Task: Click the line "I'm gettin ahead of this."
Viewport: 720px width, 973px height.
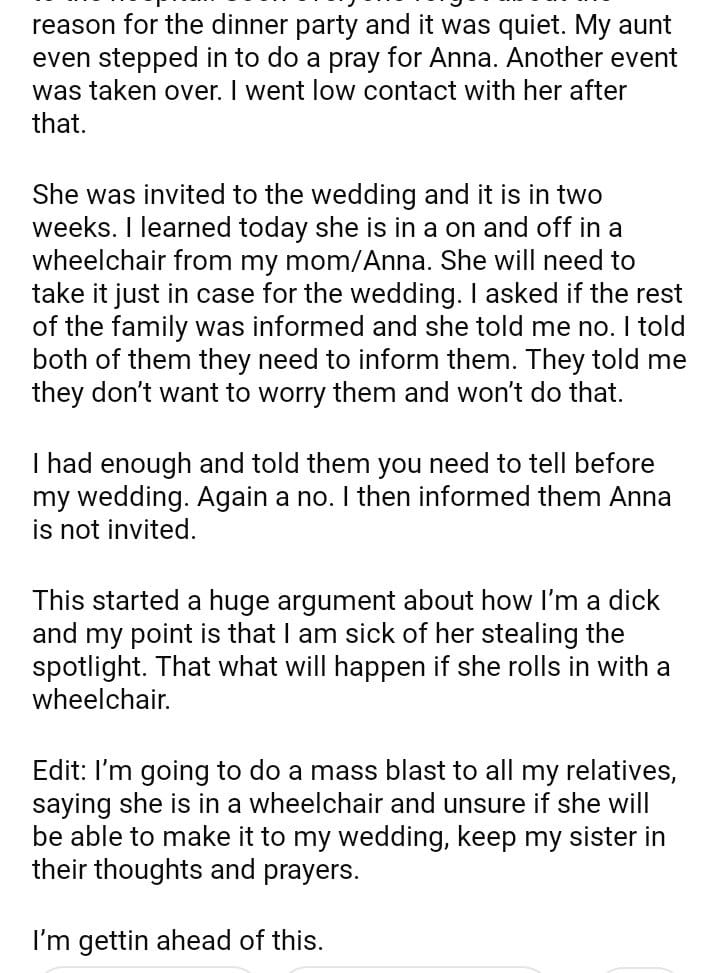Action: tap(178, 940)
